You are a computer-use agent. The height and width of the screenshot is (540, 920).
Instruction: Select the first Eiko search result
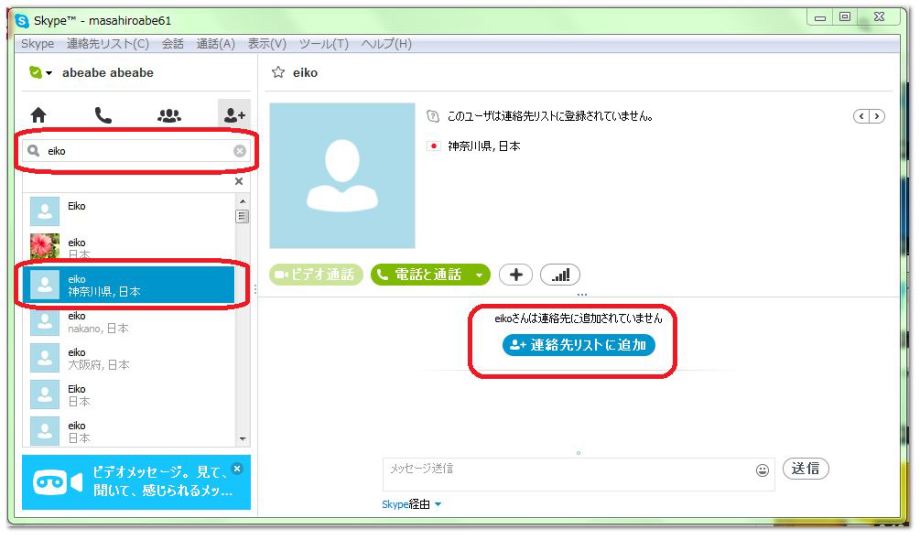129,211
